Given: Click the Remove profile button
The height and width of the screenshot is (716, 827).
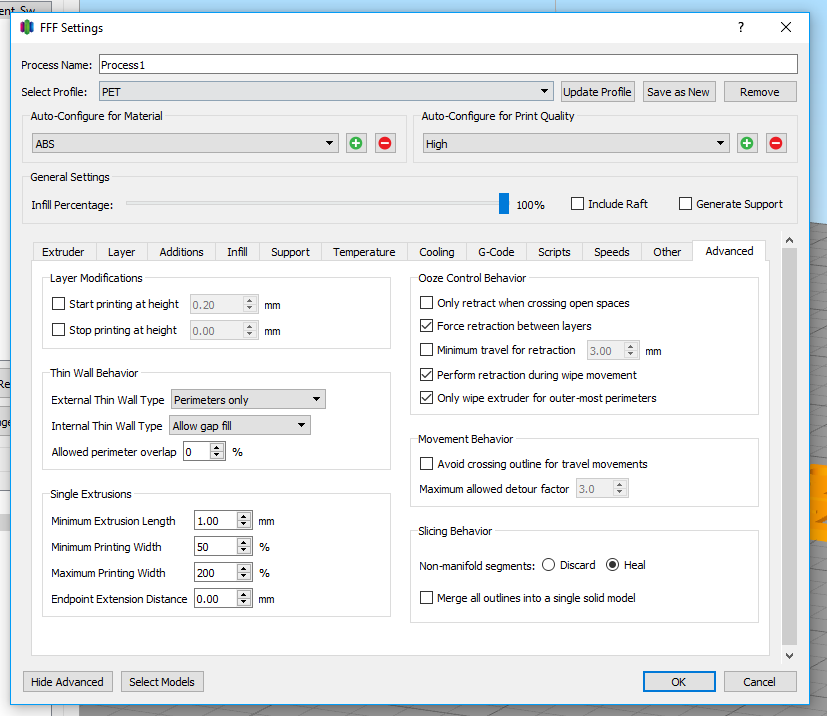Looking at the screenshot, I should point(759,92).
